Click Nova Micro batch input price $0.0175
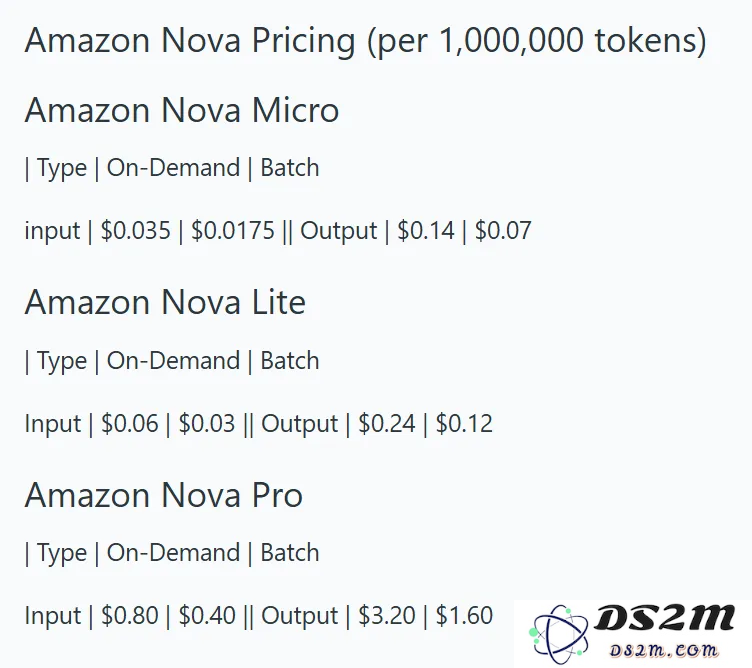Screen dimensions: 752x668 [233, 230]
